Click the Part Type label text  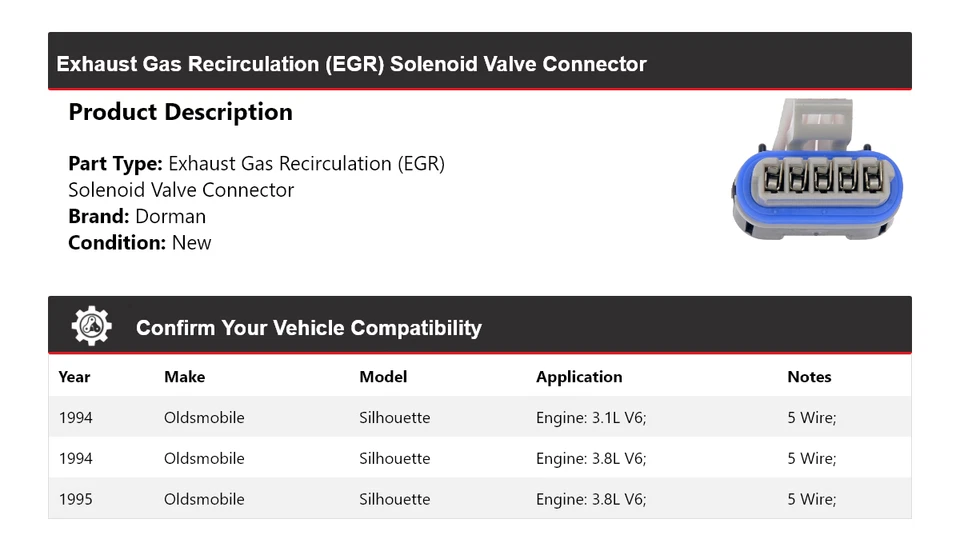tap(115, 163)
